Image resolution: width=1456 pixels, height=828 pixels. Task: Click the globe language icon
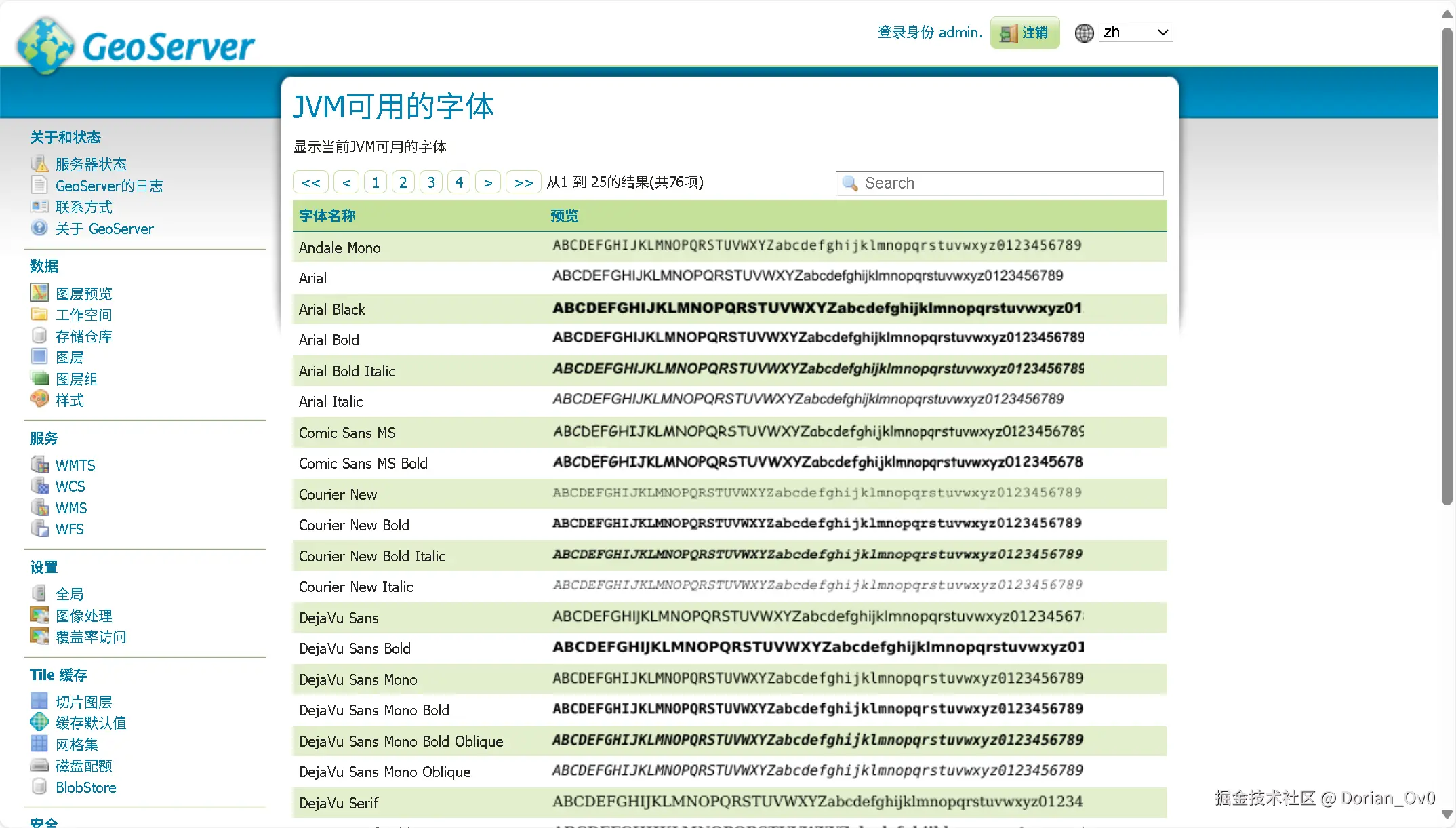[x=1084, y=33]
